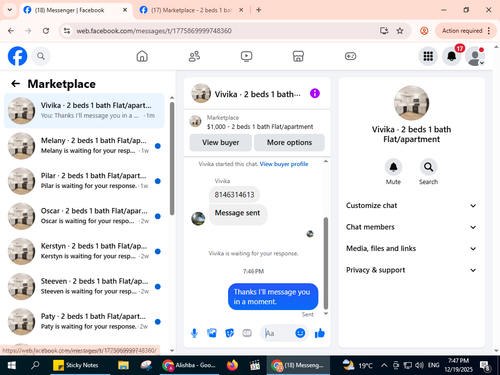Open the Paty conversation
500x375 pixels.
click(84, 322)
